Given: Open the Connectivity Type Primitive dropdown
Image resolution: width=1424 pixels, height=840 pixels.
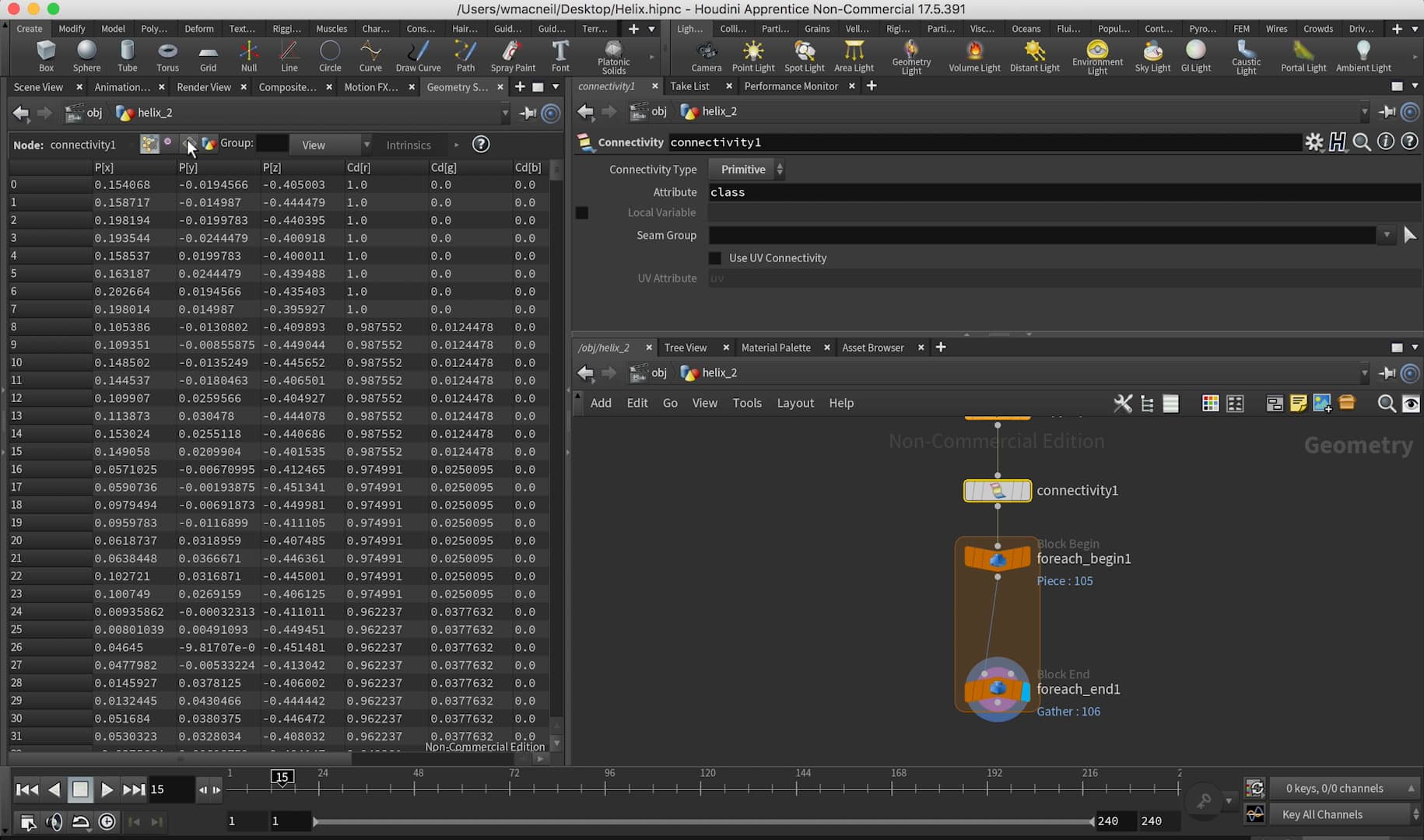Looking at the screenshot, I should (x=745, y=169).
